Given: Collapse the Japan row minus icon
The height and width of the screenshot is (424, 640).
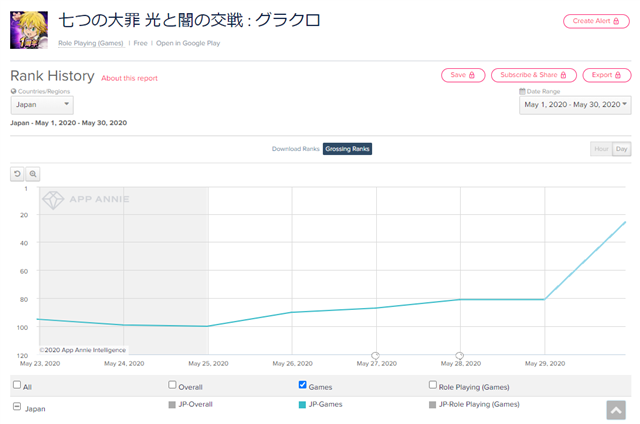Looking at the screenshot, I should click(x=17, y=406).
